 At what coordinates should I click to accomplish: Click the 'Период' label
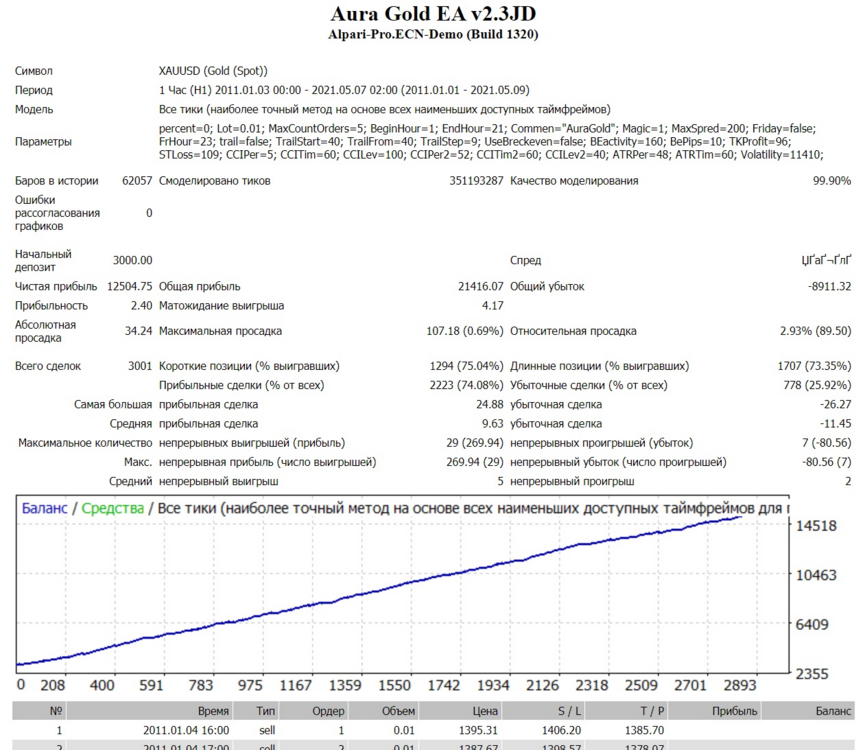(x=34, y=90)
